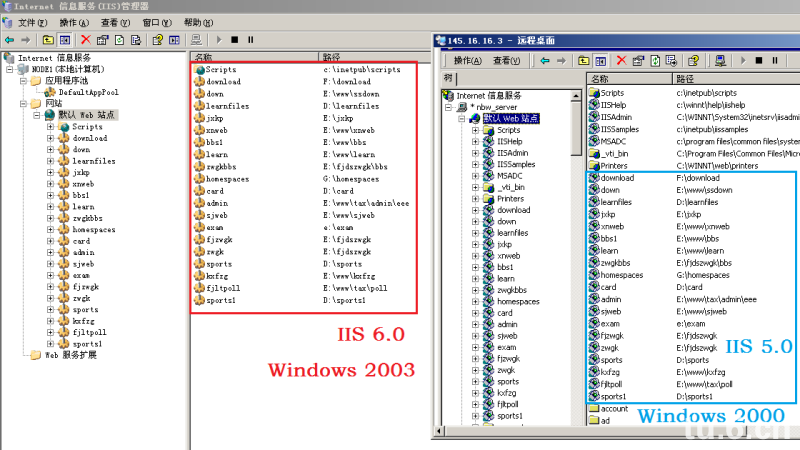Collapse NODE1 (本地计算机) tree node
This screenshot has width=800, height=450.
pyautogui.click(x=9, y=69)
